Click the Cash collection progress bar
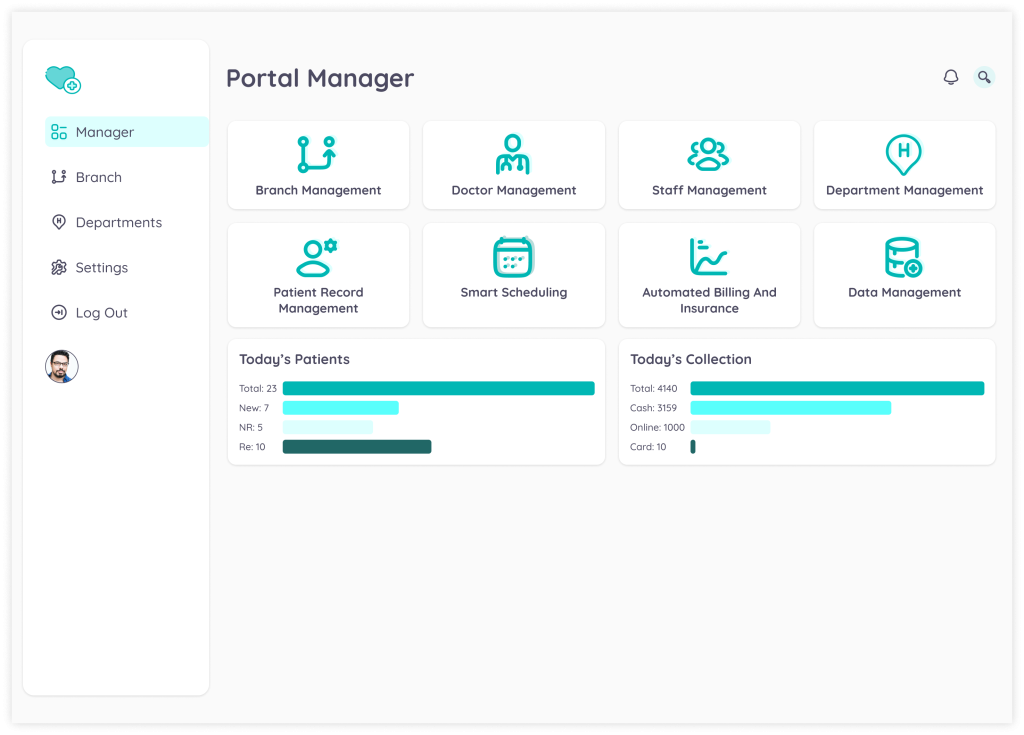The image size is (1024, 735). pyautogui.click(x=790, y=408)
